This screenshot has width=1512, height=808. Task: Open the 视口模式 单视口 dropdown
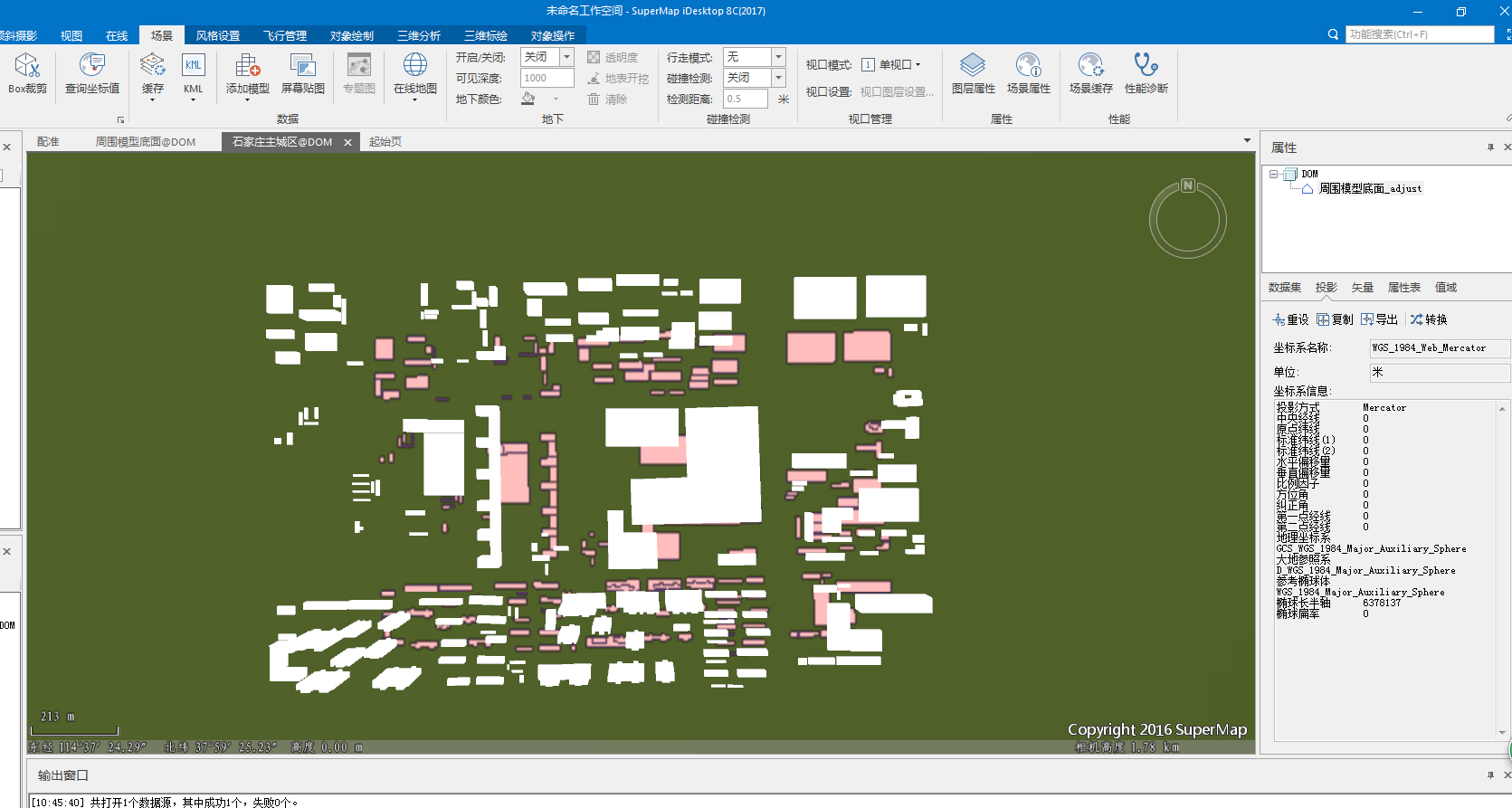click(891, 65)
